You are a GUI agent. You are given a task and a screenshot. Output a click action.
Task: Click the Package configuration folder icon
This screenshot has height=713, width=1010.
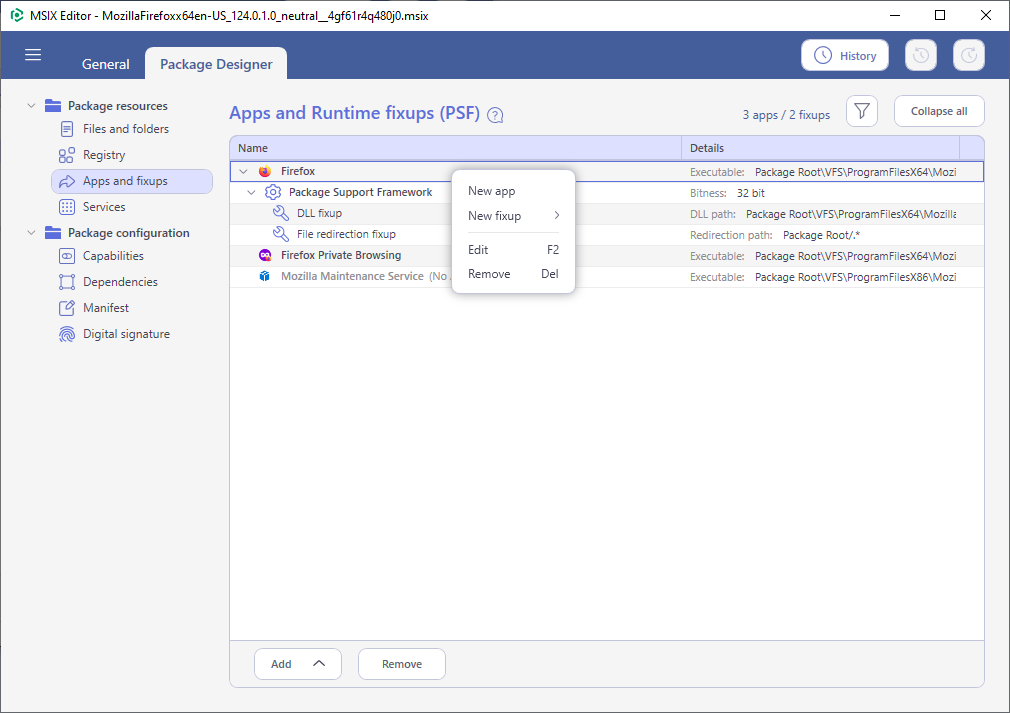click(x=53, y=233)
